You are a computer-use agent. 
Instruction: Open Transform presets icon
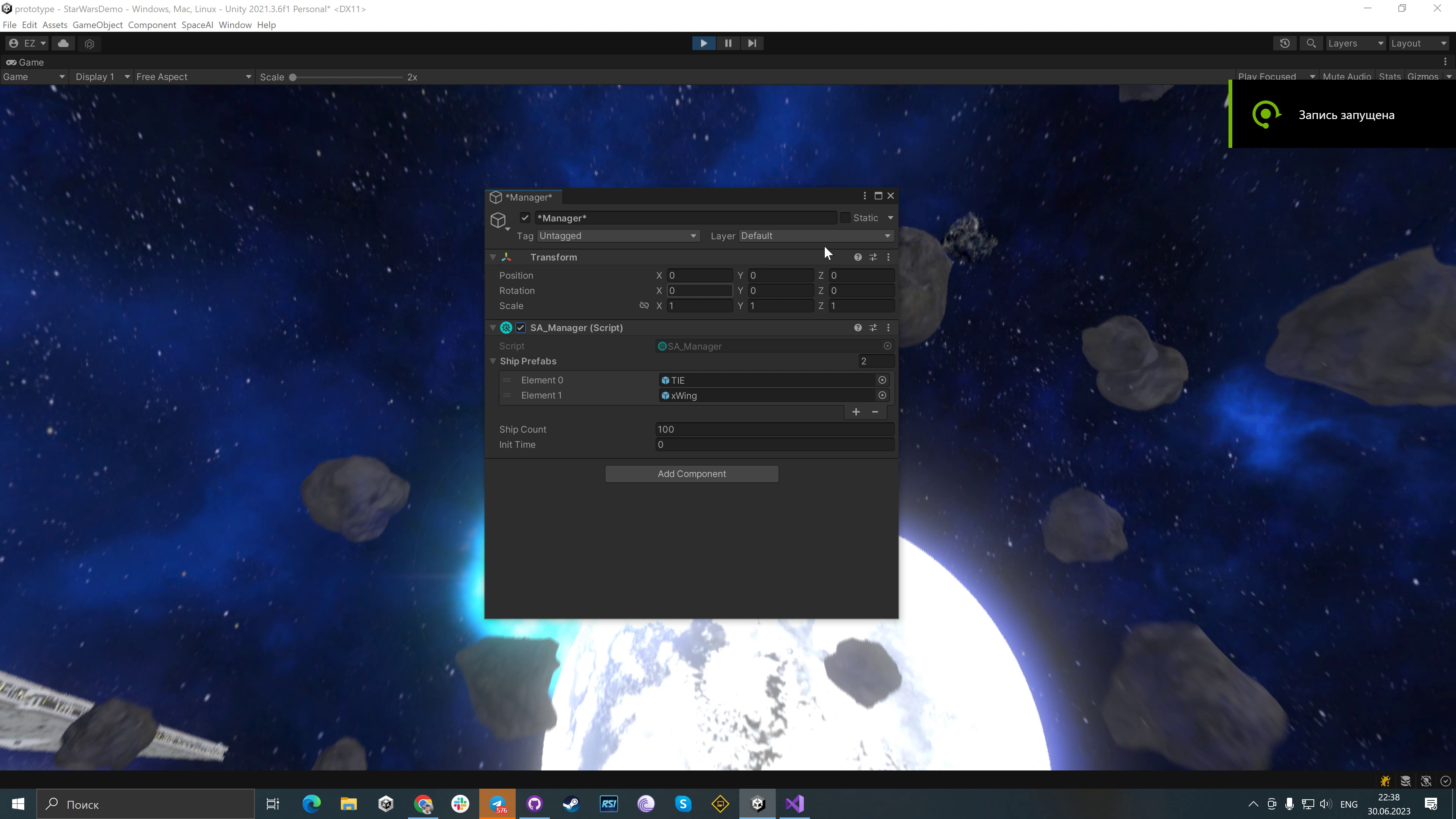coord(873,257)
